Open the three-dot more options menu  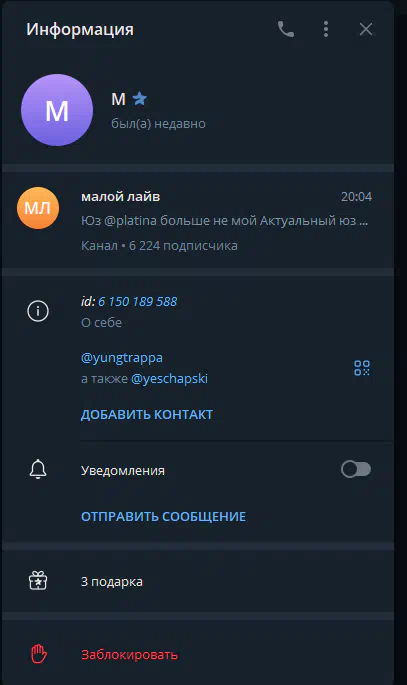326,29
